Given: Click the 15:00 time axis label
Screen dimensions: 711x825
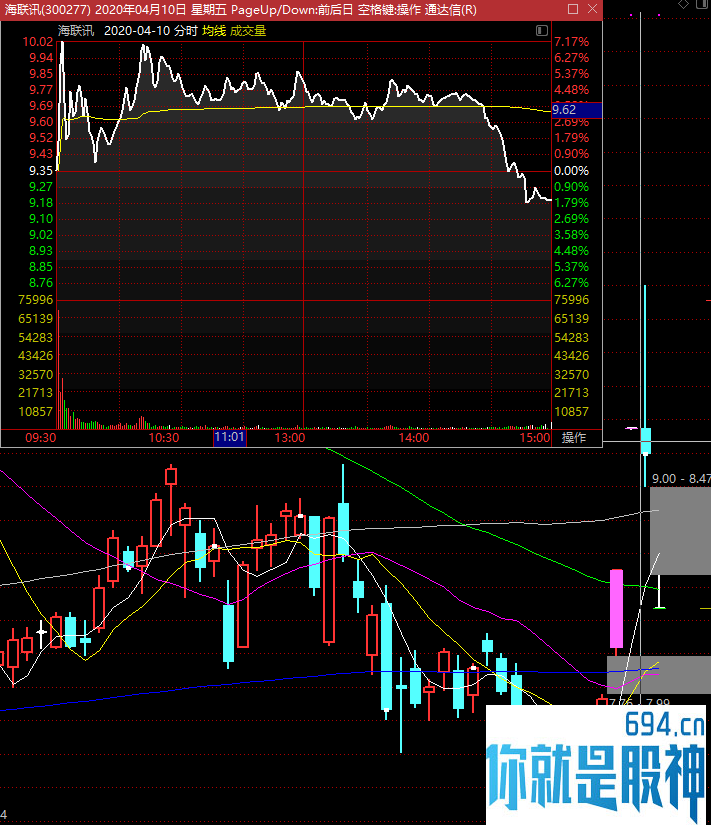Looking at the screenshot, I should tap(535, 438).
